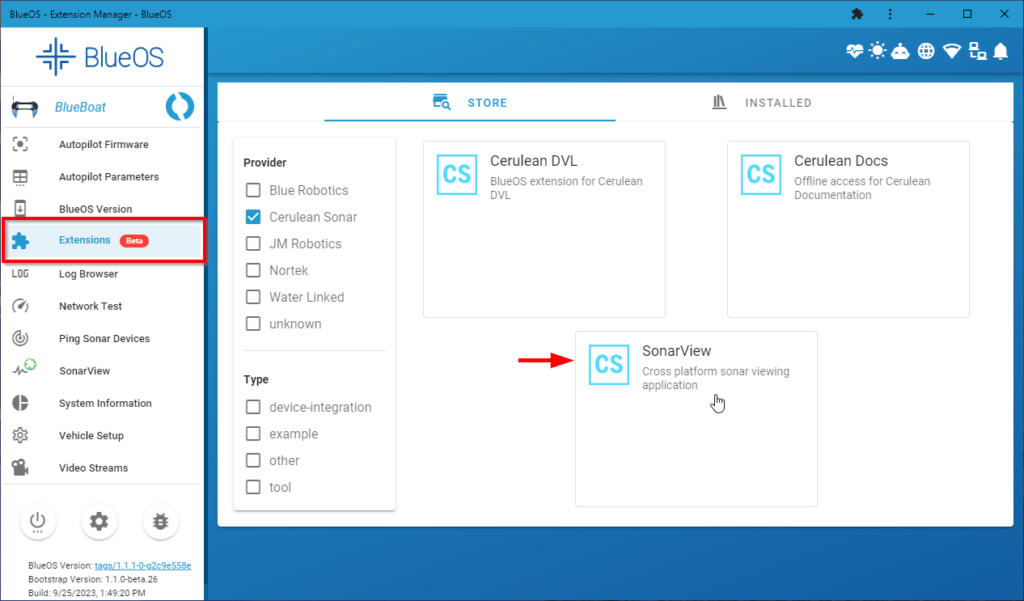Click the notifications bell in the header
The width and height of the screenshot is (1024, 601).
(1001, 50)
